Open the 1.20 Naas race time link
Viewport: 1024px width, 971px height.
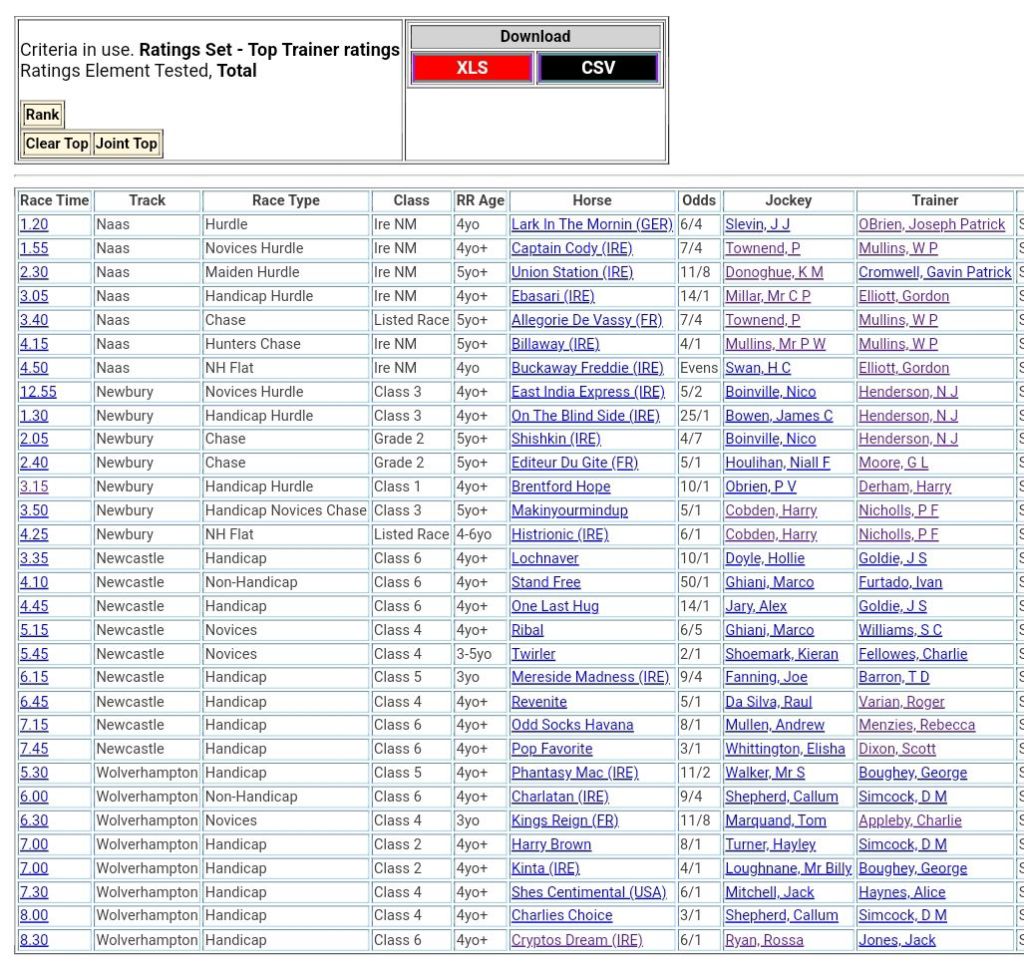(x=34, y=225)
